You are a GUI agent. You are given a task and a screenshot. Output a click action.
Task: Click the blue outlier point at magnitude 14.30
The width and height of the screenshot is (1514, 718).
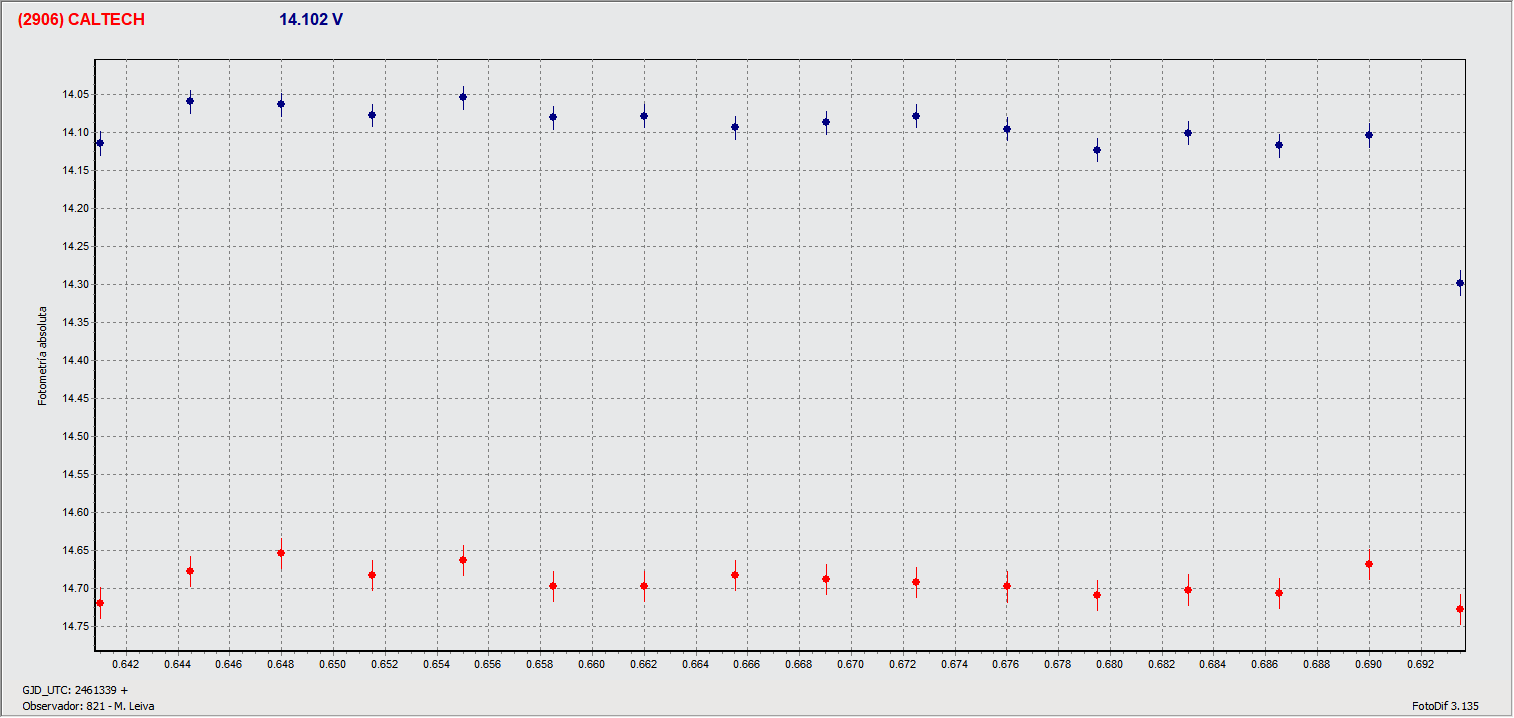[x=1460, y=283]
